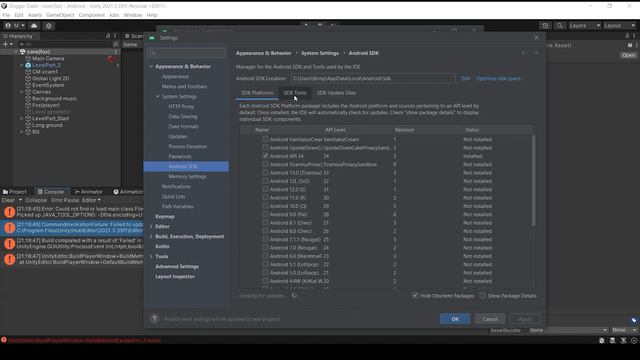The width and height of the screenshot is (640, 360).
Task: Click the Hierarchy search filter icon
Action: pos(116,44)
